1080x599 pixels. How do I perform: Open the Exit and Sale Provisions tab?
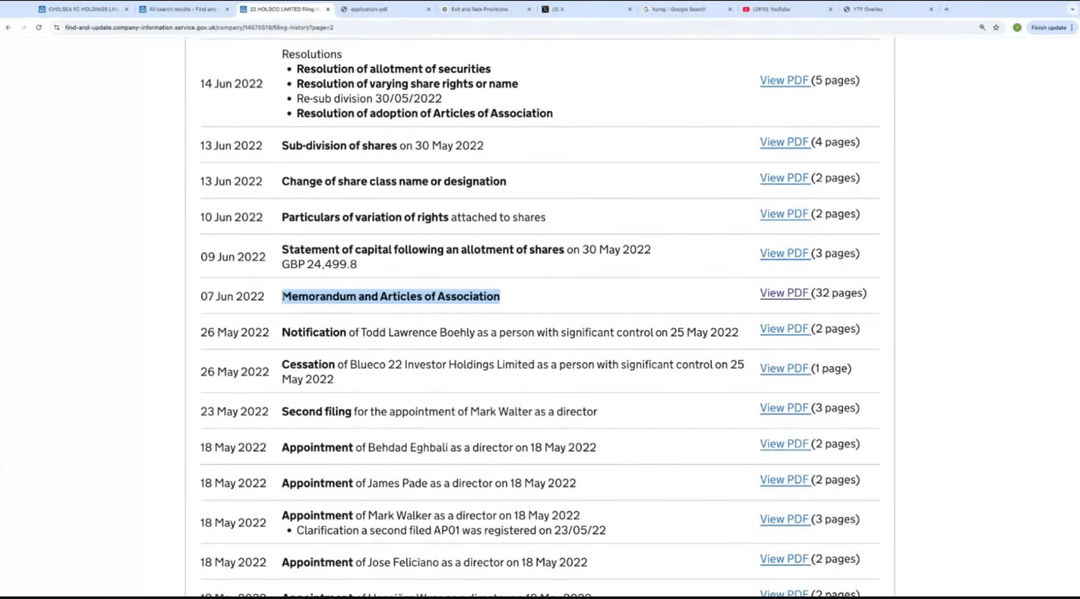480,9
